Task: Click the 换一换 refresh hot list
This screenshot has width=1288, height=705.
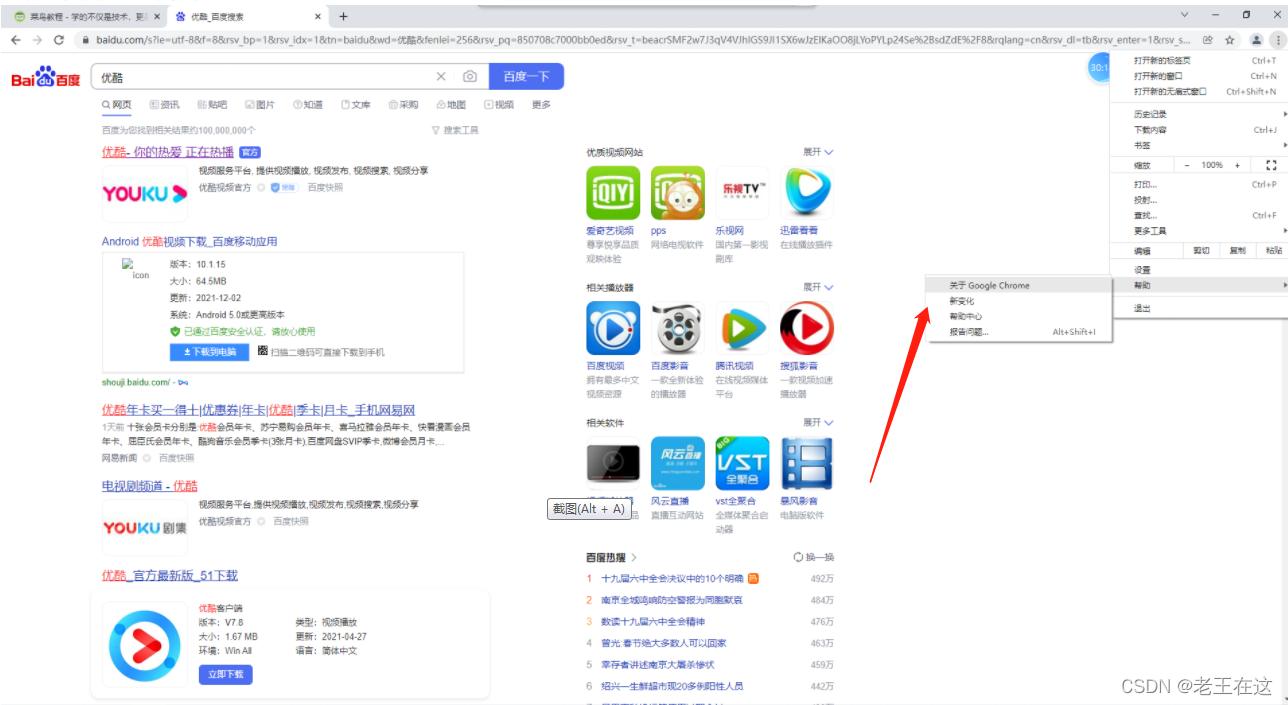Action: (813, 557)
